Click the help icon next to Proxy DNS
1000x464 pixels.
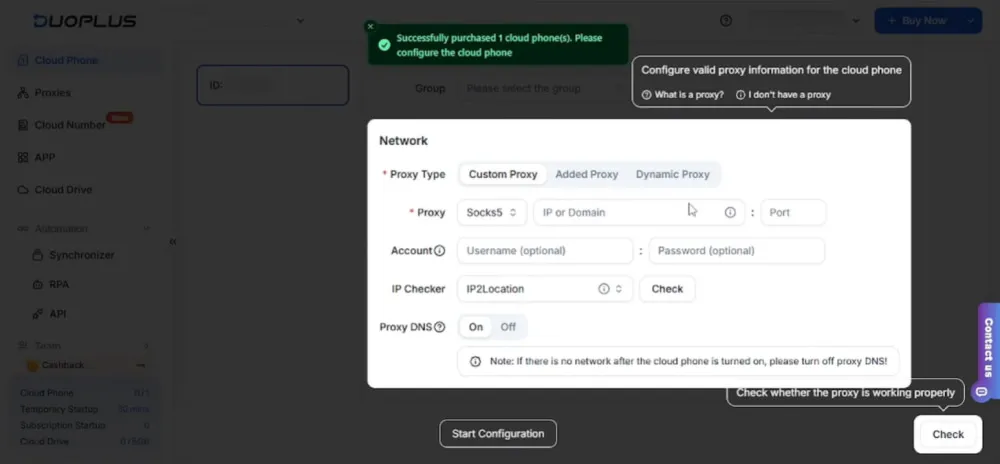[439, 327]
